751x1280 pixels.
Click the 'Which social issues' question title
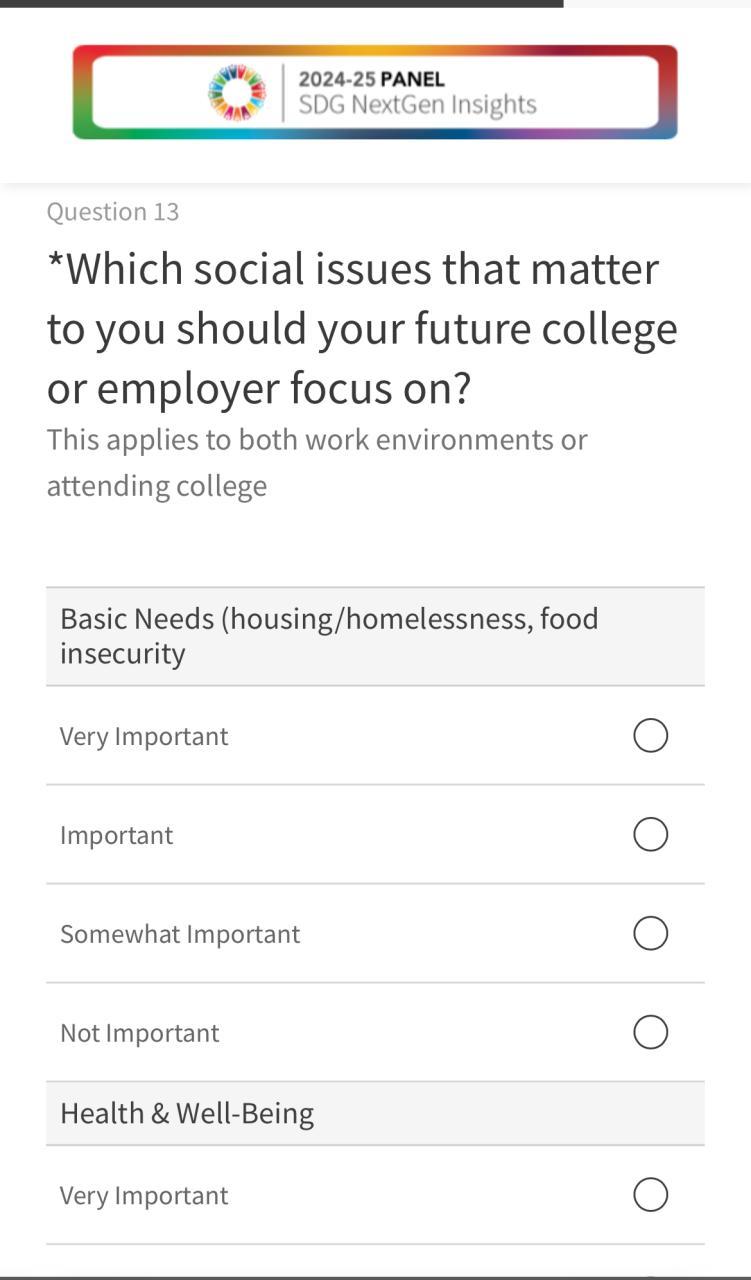click(x=362, y=329)
